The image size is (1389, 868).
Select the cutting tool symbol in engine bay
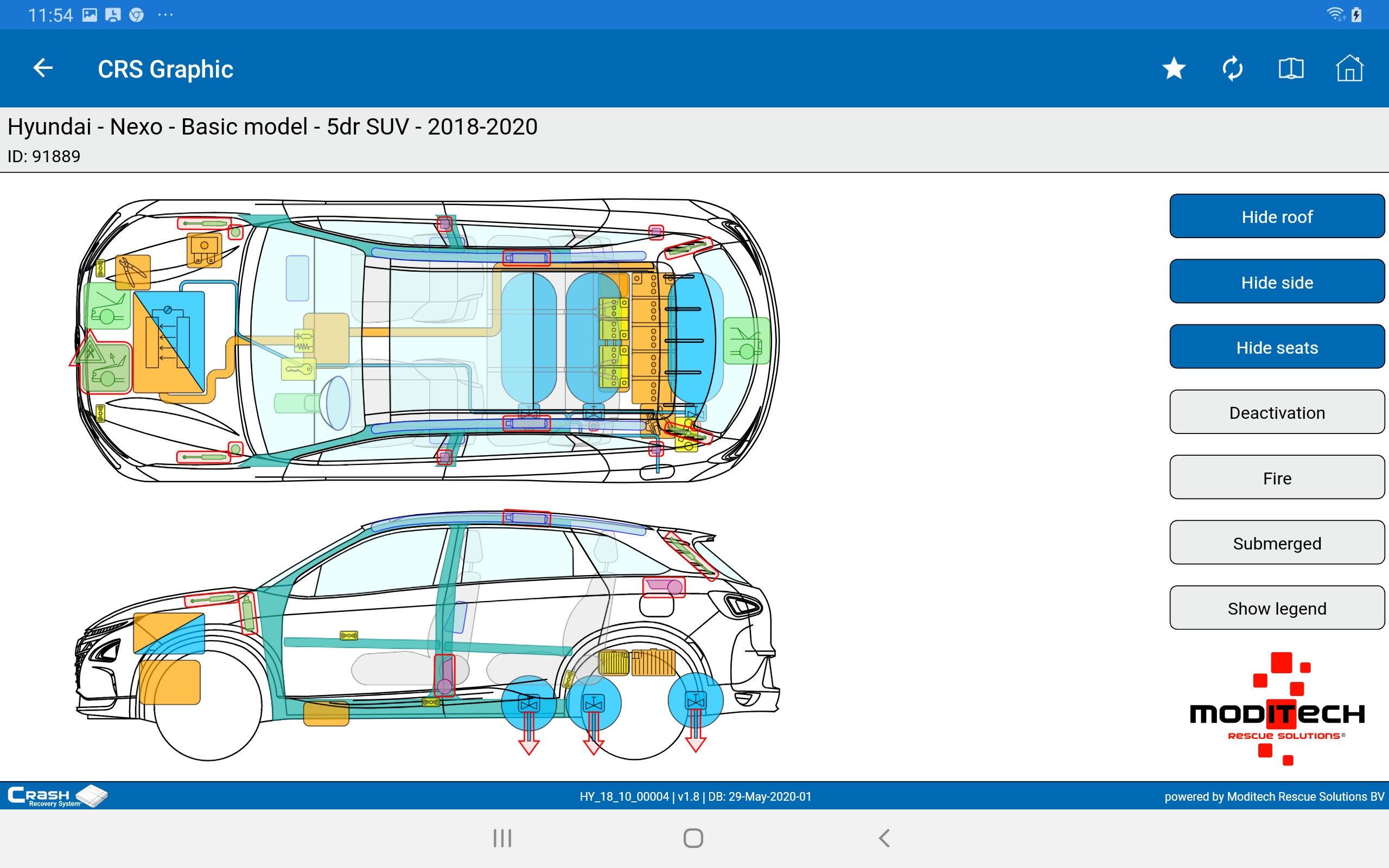[133, 272]
